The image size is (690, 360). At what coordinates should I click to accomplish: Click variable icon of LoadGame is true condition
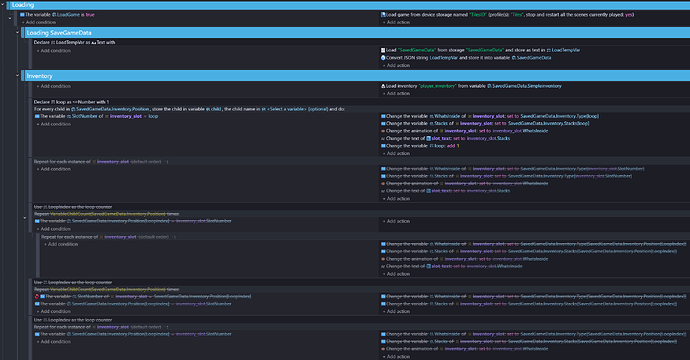(x=22, y=15)
